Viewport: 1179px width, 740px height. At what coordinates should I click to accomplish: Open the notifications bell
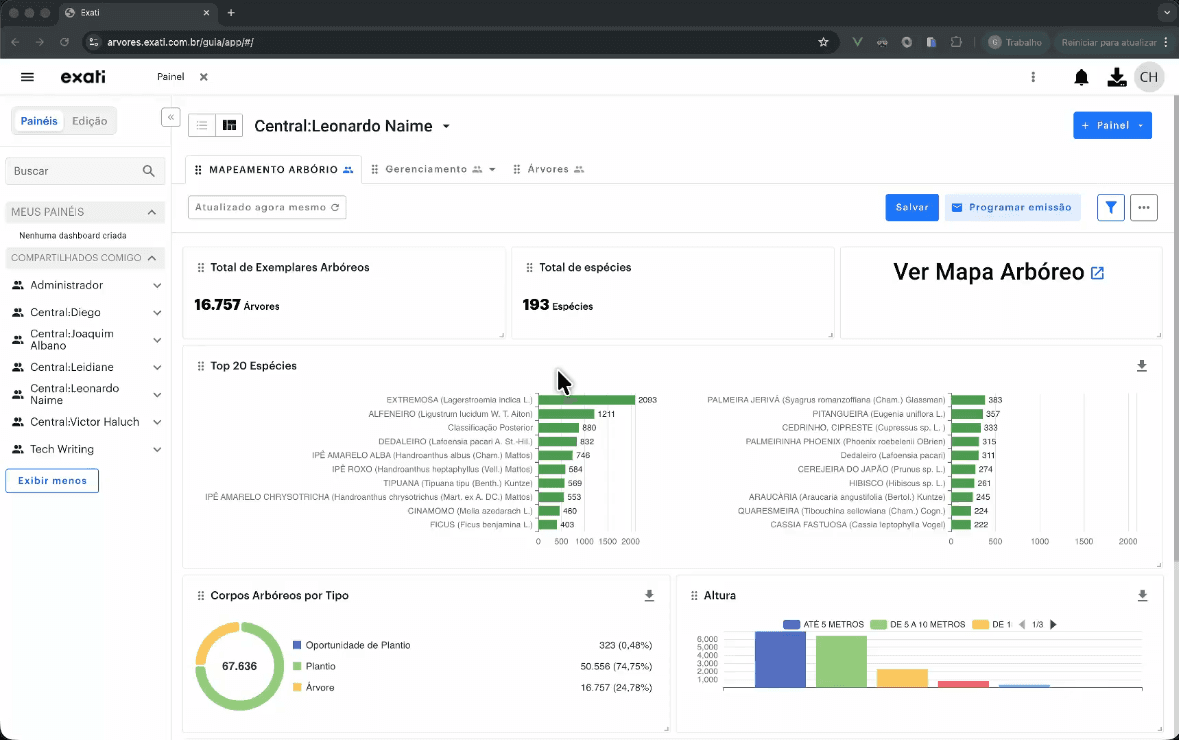1081,77
